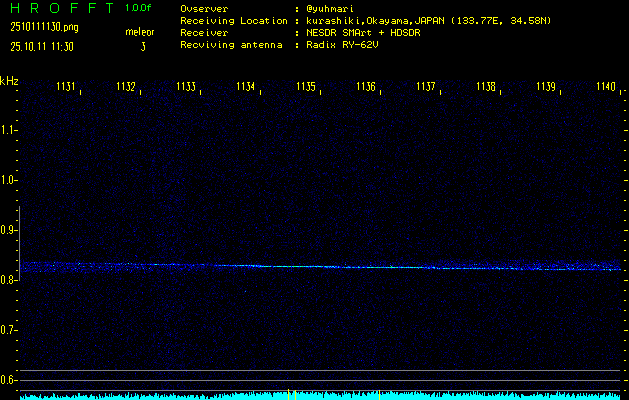This screenshot has width=629, height=400.
Task: Click the 1.0 kHz frequency label
Action: click(x=9, y=180)
